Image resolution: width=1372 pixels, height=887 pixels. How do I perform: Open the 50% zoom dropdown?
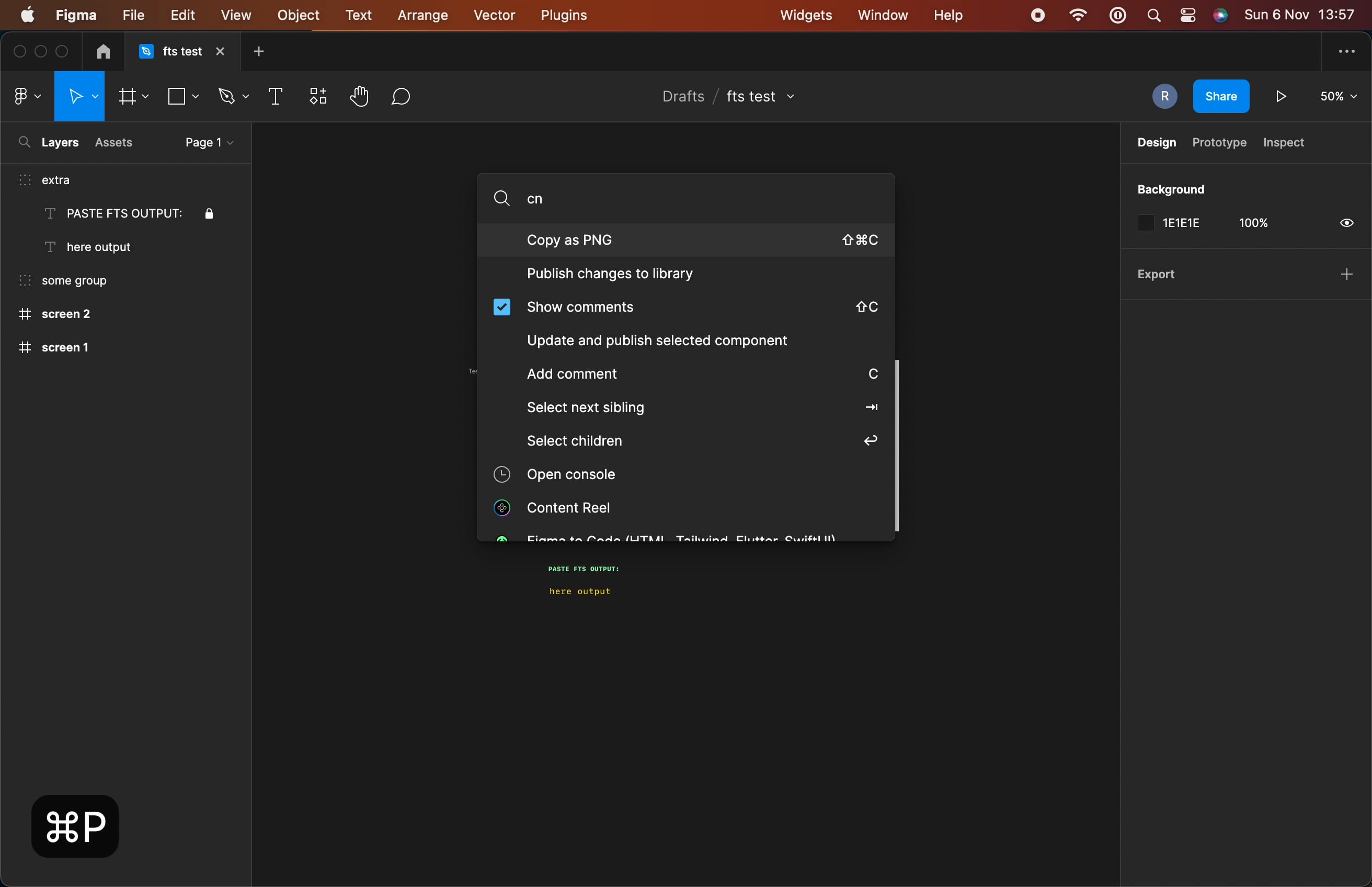click(1337, 96)
